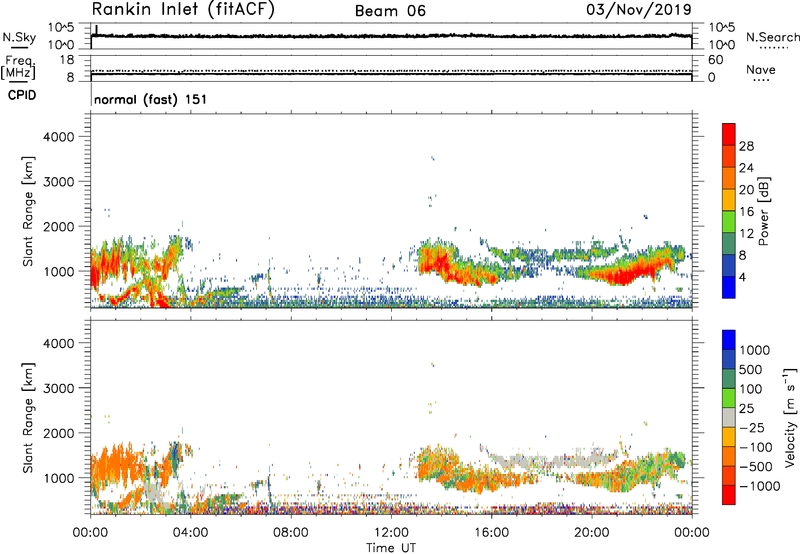The height and width of the screenshot is (554, 800).
Task: Click the date '03/Nov/2019'
Action: [639, 9]
